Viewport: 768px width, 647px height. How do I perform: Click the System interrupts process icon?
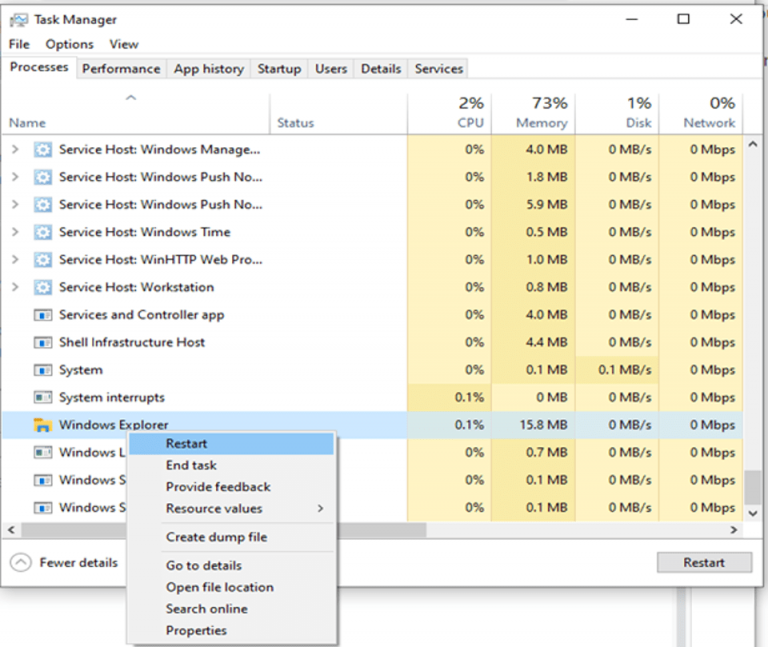[42, 397]
